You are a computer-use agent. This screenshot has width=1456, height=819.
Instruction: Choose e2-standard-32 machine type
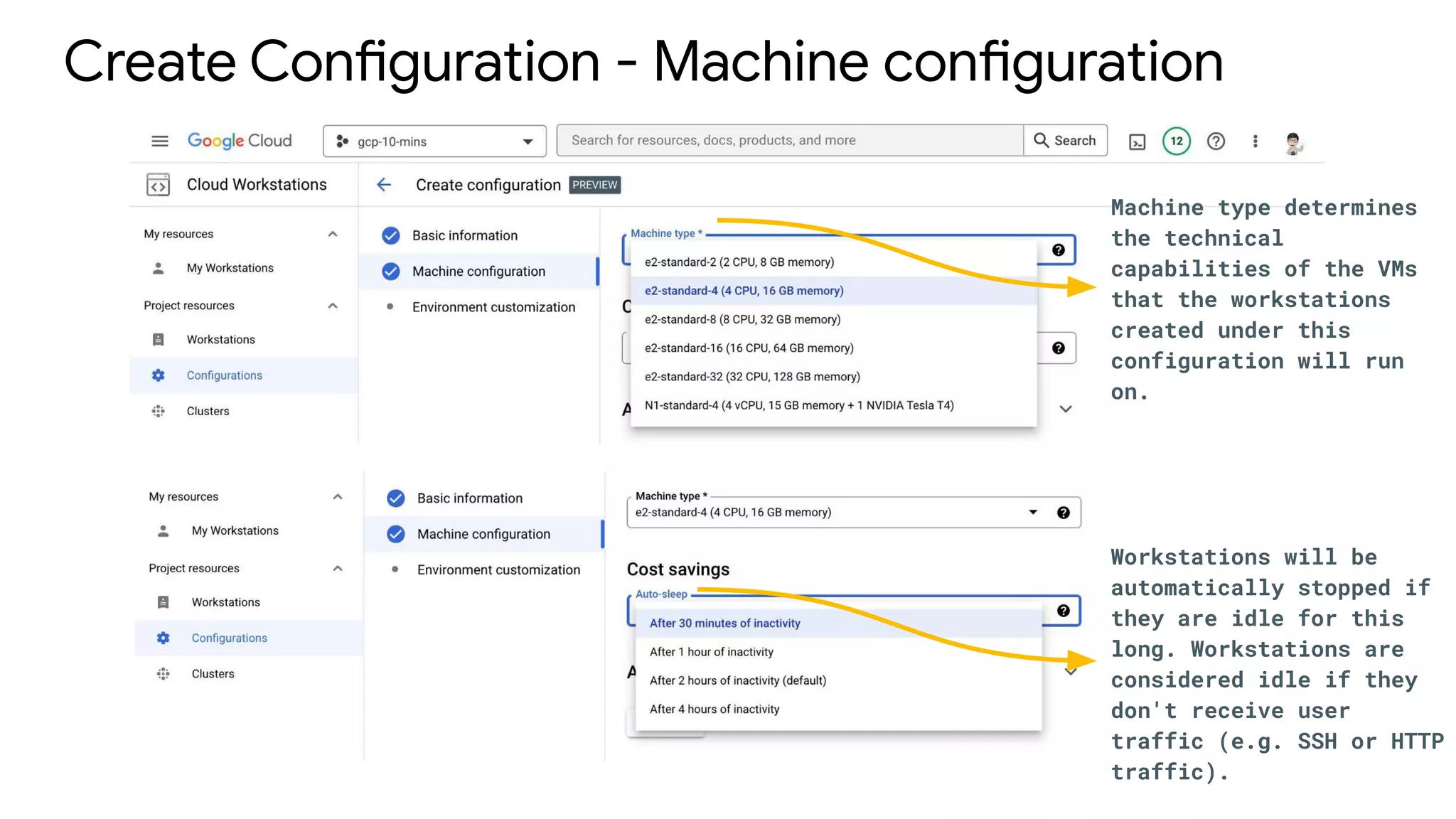[833, 376]
